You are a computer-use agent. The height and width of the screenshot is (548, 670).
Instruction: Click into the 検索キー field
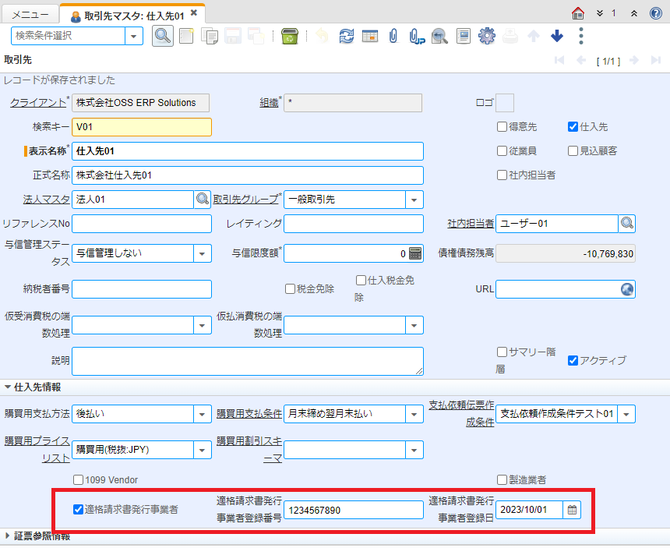point(141,127)
